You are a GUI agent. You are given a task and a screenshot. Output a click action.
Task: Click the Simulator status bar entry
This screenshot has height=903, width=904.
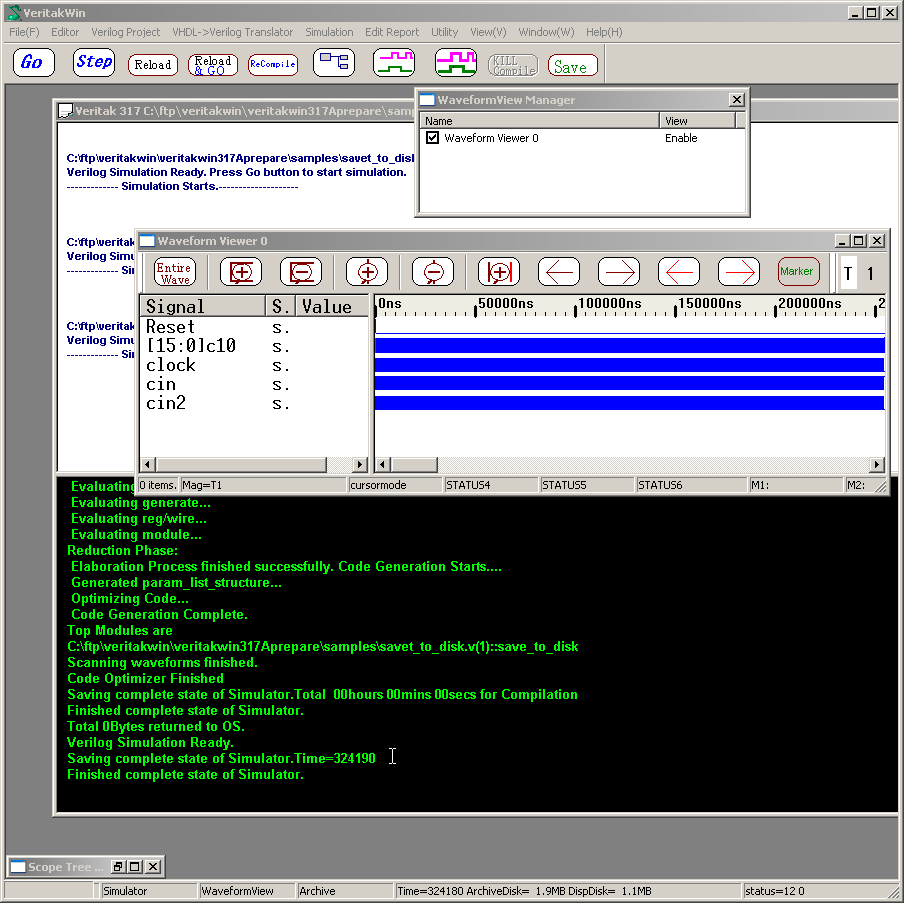[149, 891]
